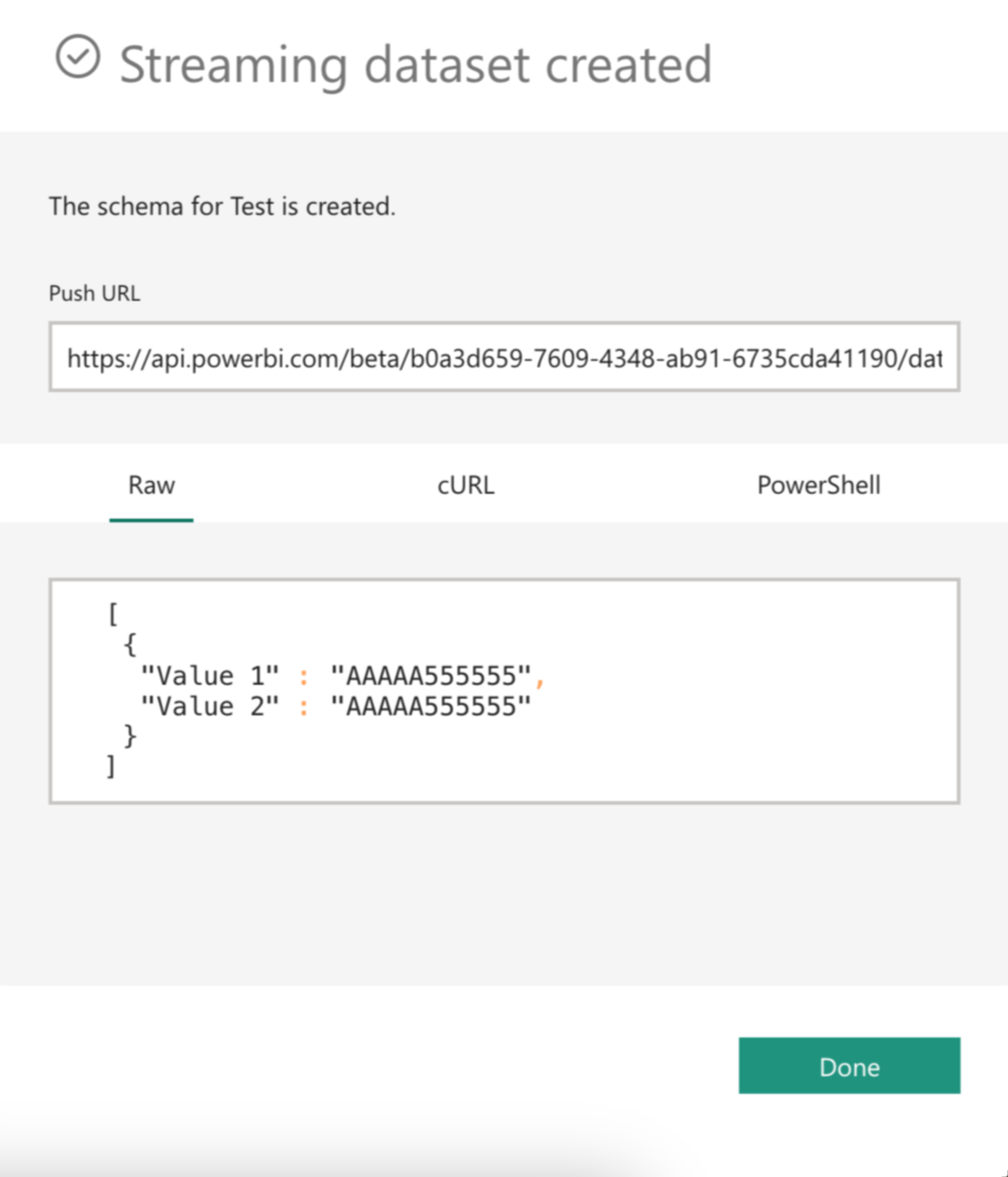Switch to the Raw tab
This screenshot has height=1177, width=1008.
(151, 486)
